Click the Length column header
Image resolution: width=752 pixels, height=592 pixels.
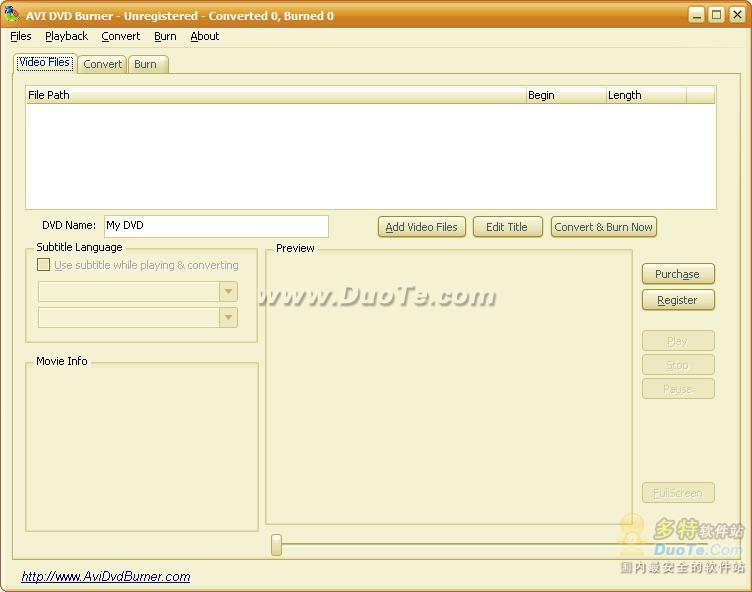[x=646, y=95]
